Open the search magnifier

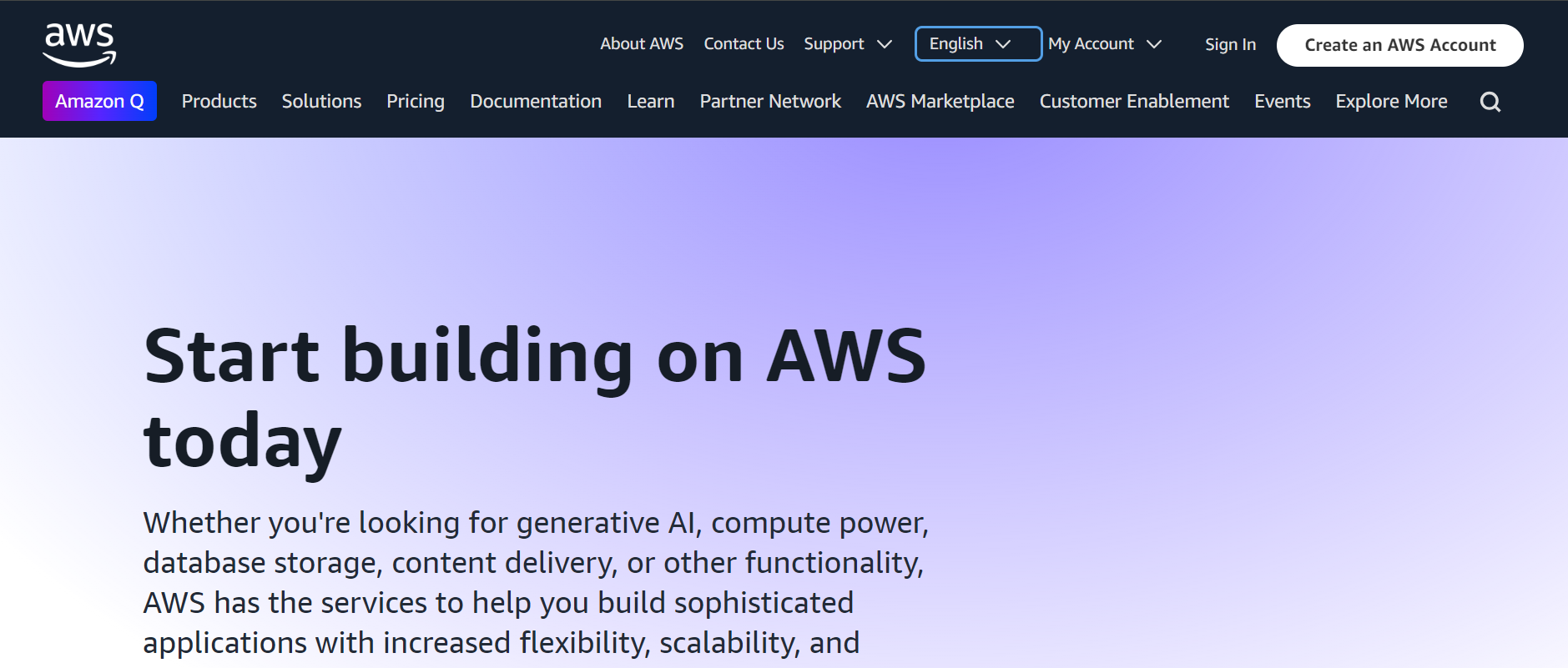[1490, 101]
